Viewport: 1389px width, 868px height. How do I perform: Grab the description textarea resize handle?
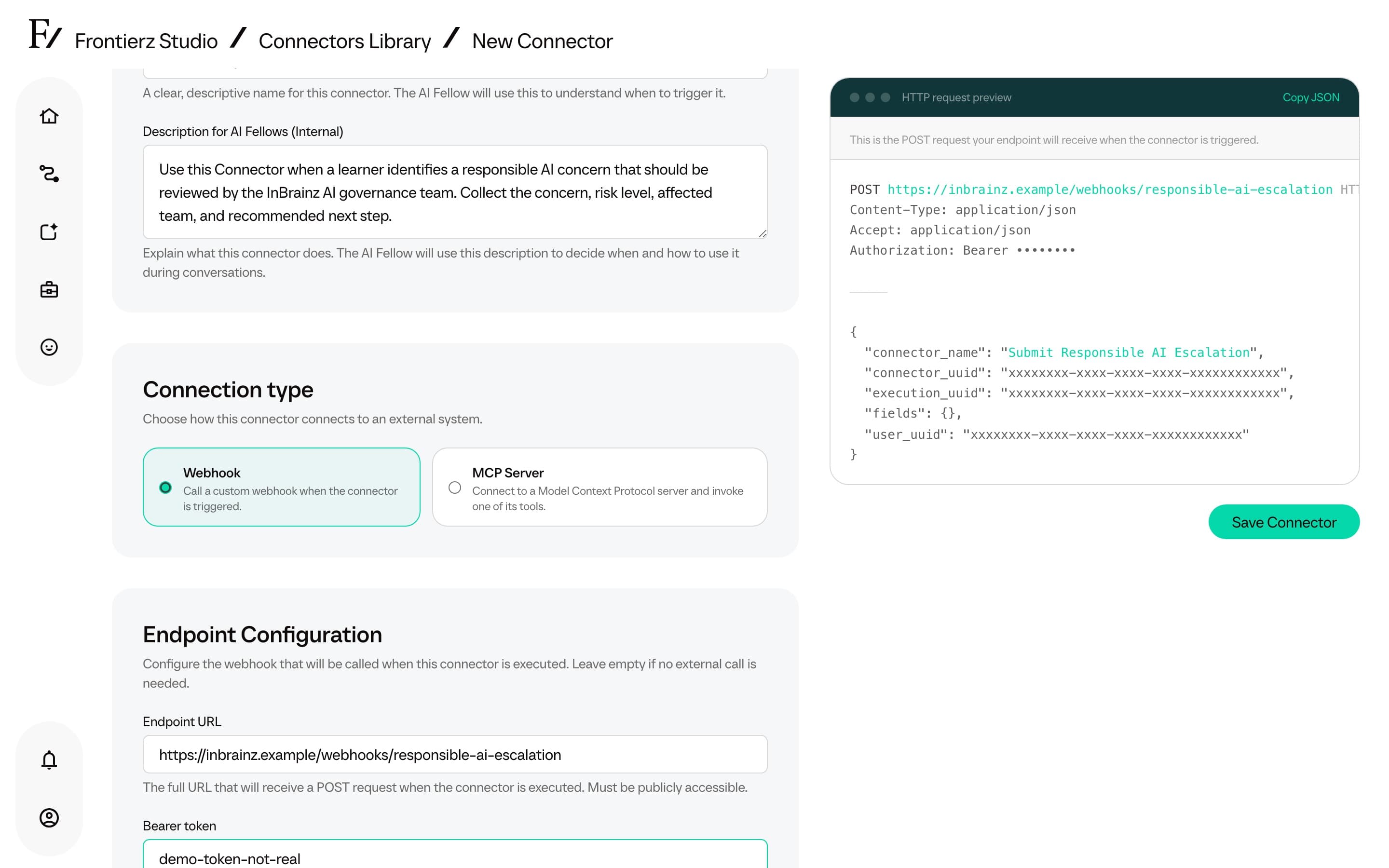pos(762,233)
